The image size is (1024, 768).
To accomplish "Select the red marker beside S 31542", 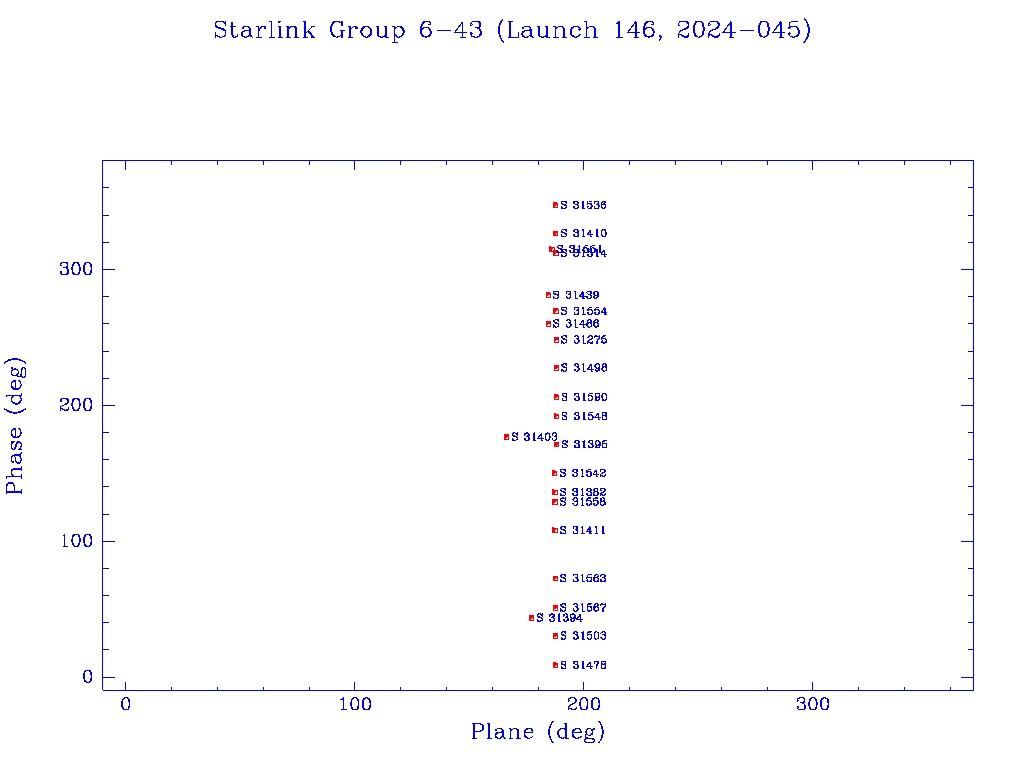I will coord(554,473).
